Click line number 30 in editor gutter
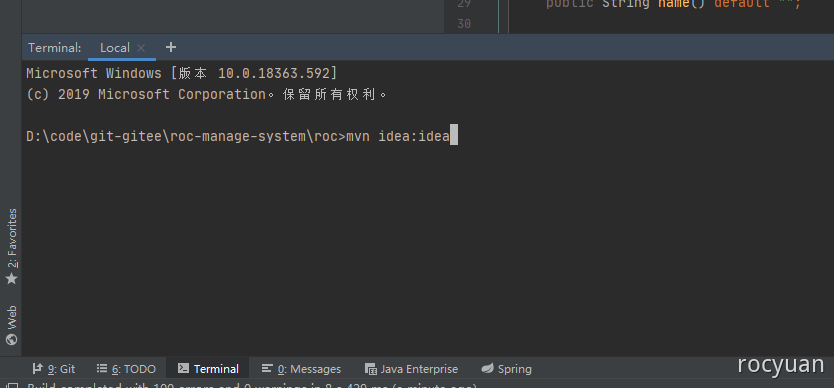This screenshot has height=388, width=834. (x=464, y=24)
